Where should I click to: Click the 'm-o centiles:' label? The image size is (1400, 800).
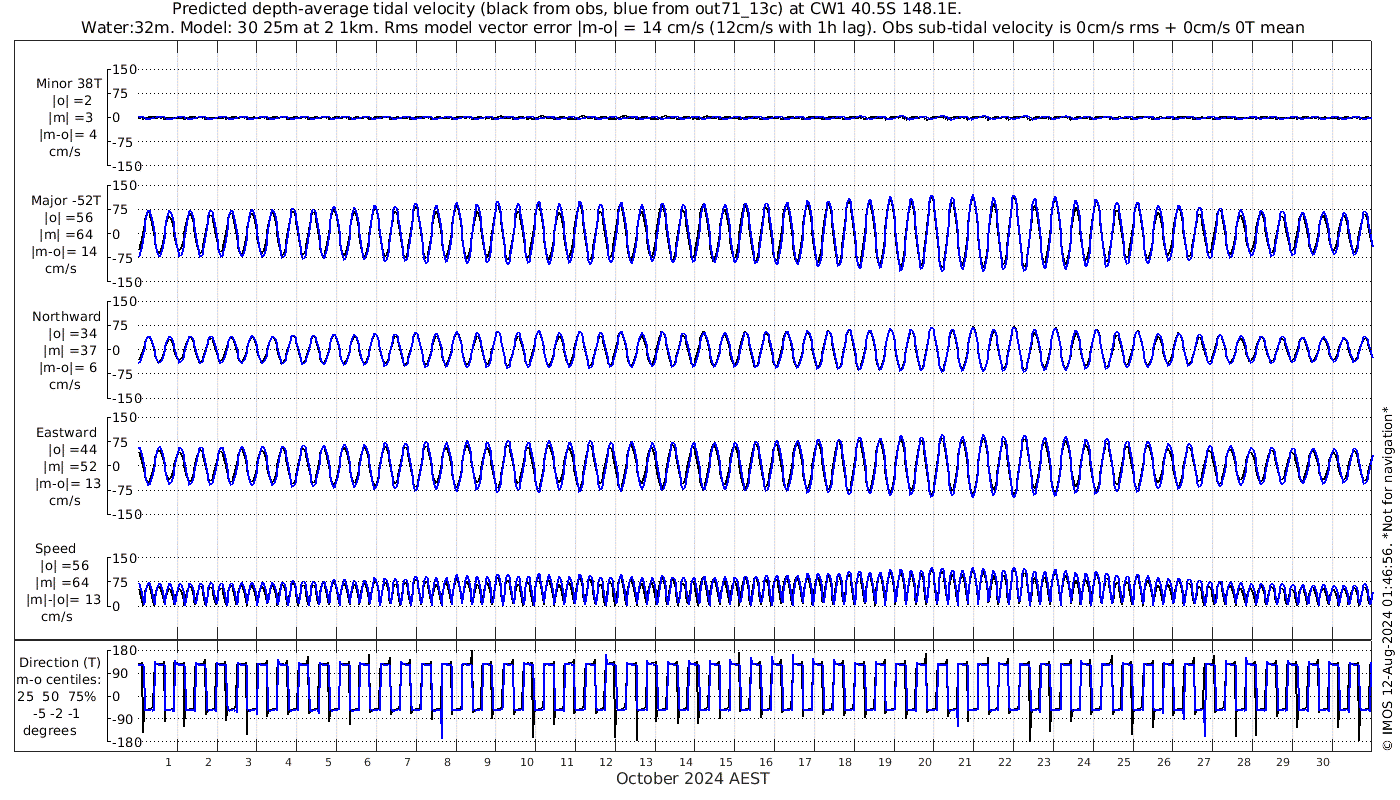tap(59, 680)
